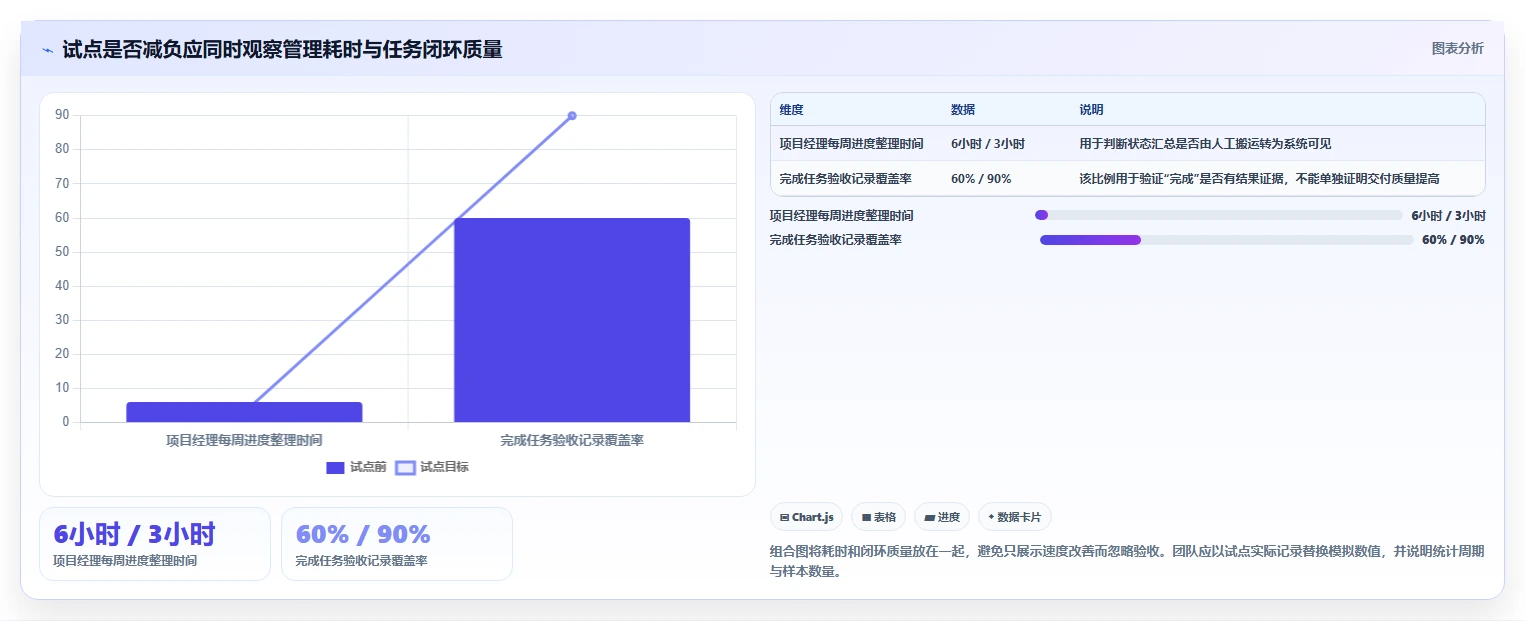The image size is (1525, 621).
Task: Click the Chart.js tag chip
Action: pos(806,517)
